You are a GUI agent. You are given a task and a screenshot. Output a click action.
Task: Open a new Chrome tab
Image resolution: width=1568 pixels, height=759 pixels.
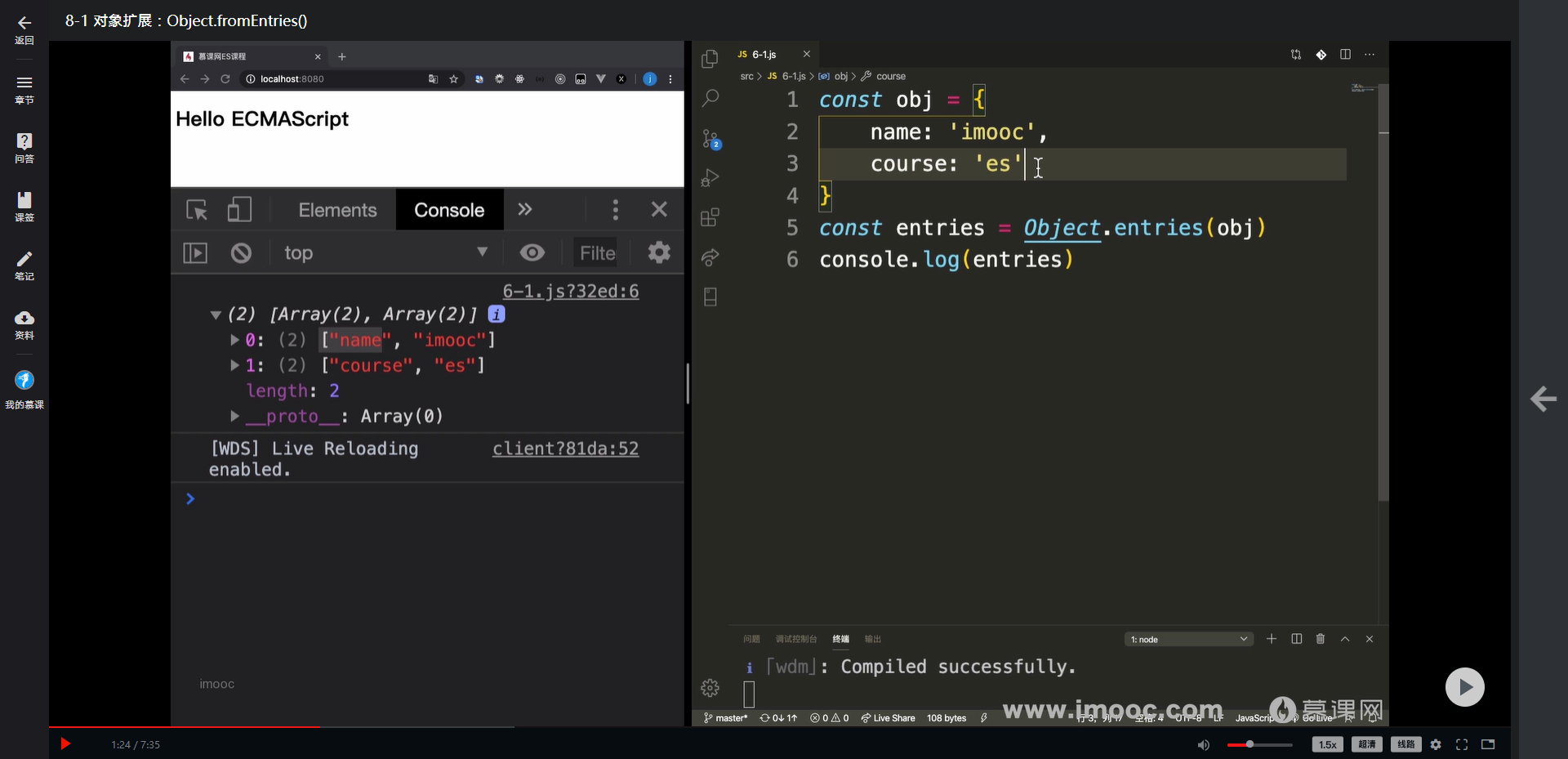coord(342,56)
